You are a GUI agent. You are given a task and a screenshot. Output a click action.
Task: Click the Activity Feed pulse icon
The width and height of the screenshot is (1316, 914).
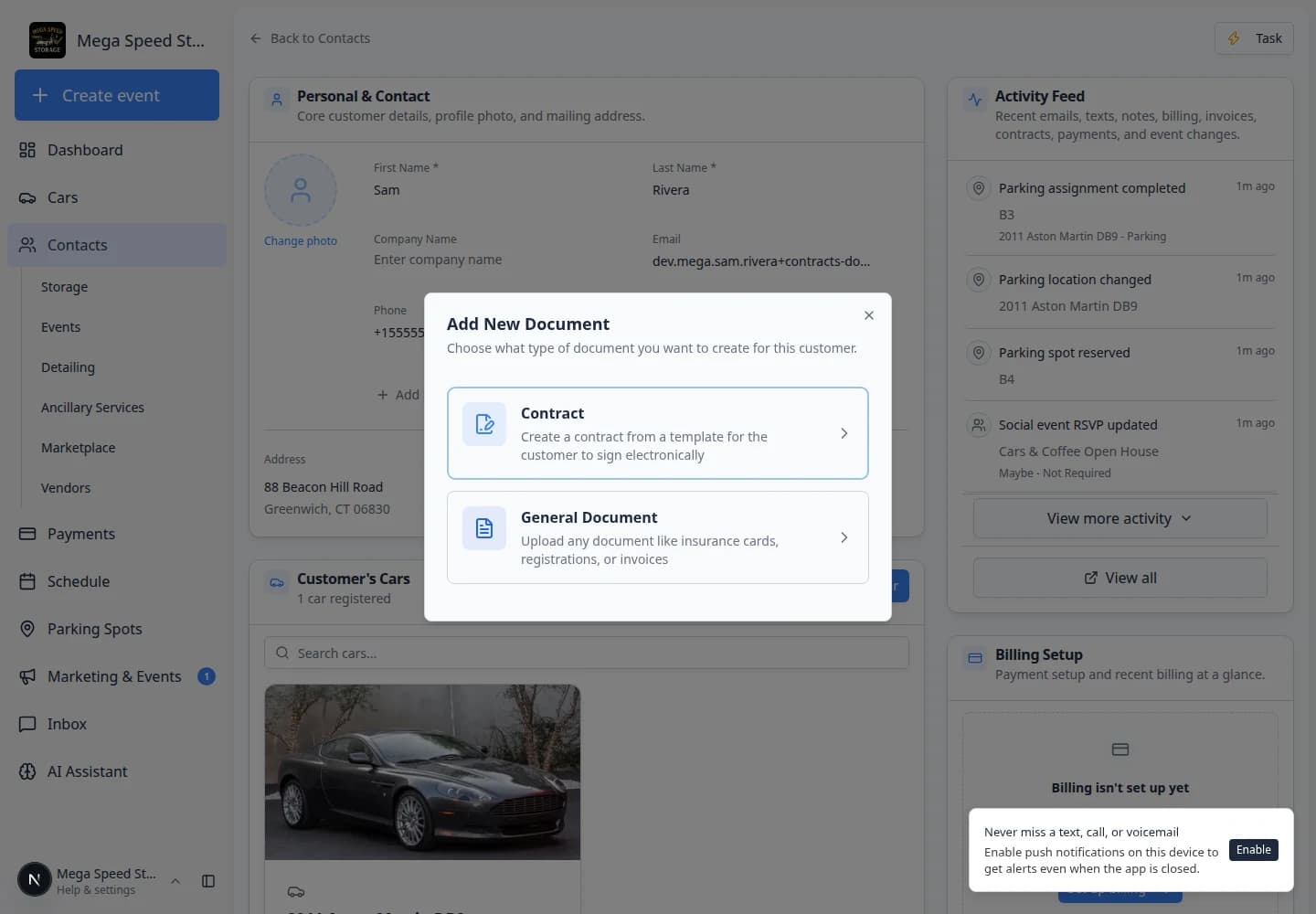point(975,100)
